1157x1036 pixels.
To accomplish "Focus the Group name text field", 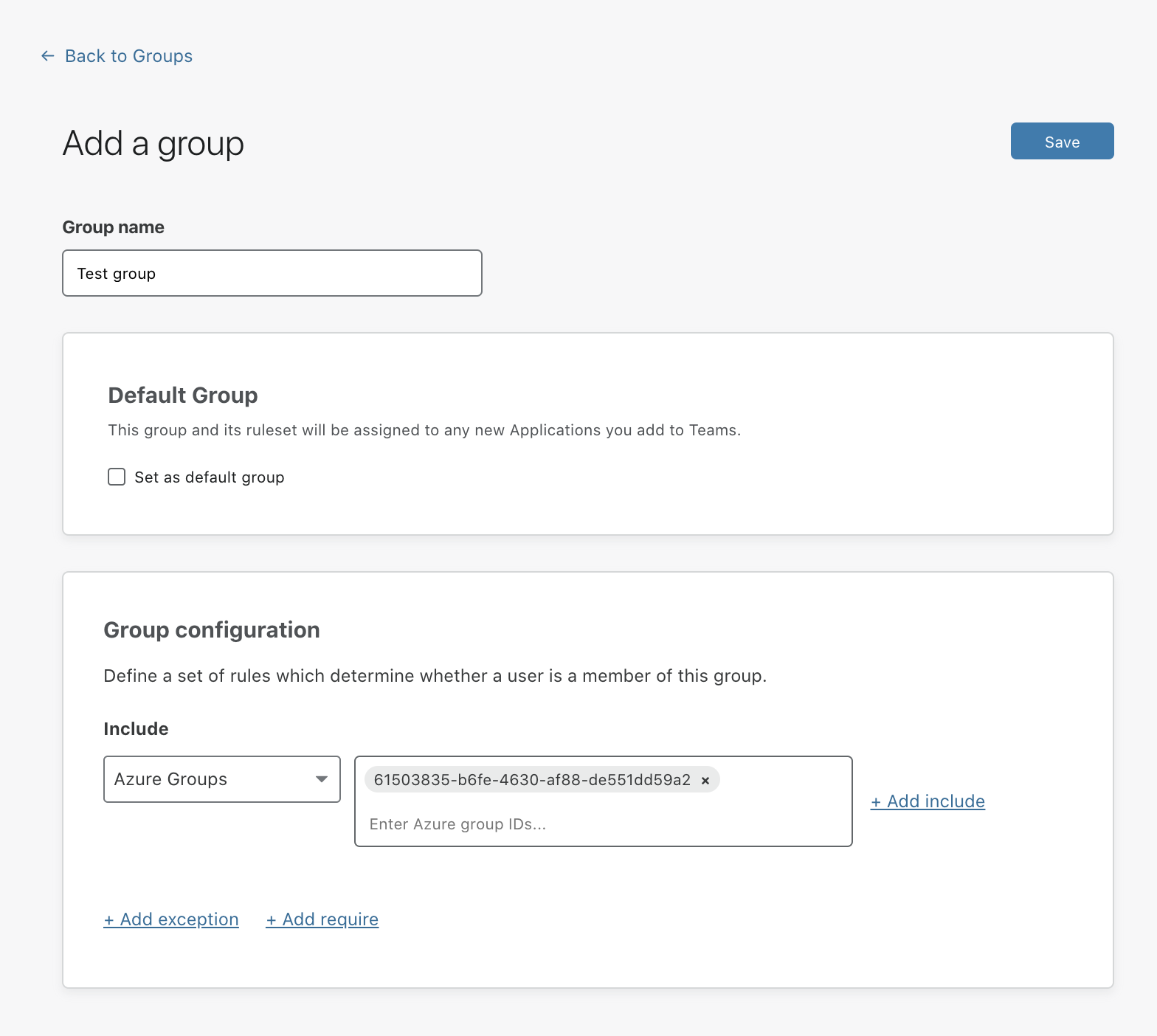I will [272, 274].
